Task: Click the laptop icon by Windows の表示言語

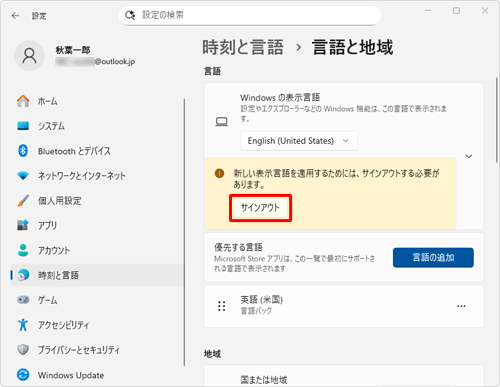Action: pos(222,122)
